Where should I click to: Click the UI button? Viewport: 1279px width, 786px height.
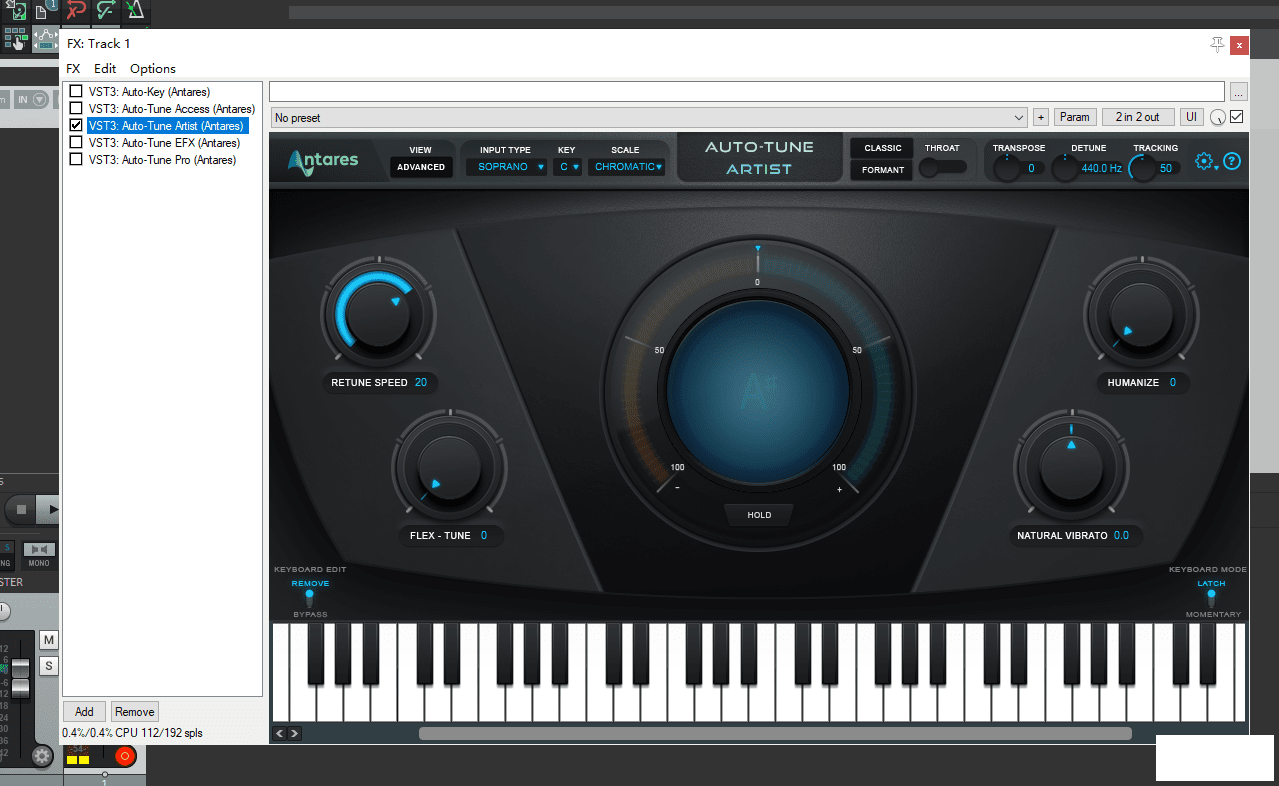[1192, 117]
